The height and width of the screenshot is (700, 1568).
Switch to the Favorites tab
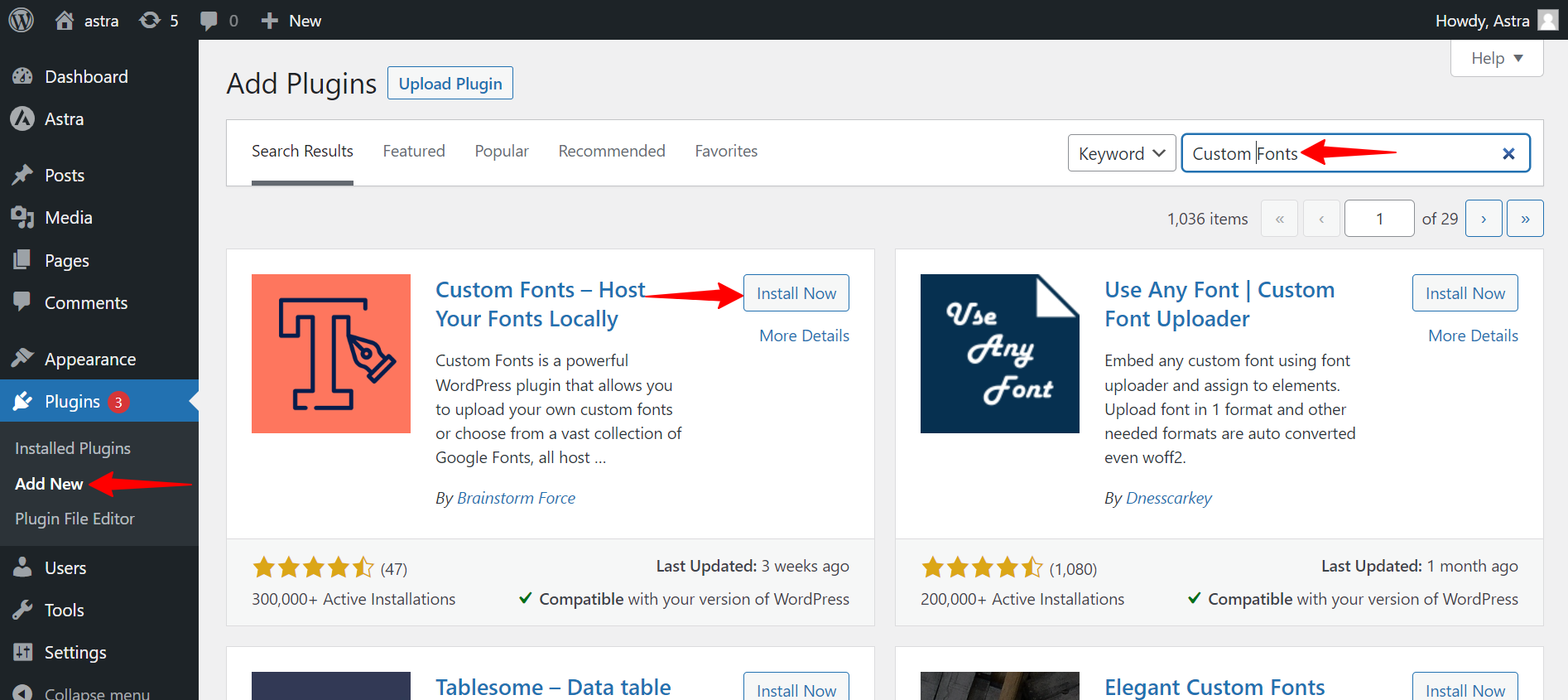(726, 151)
